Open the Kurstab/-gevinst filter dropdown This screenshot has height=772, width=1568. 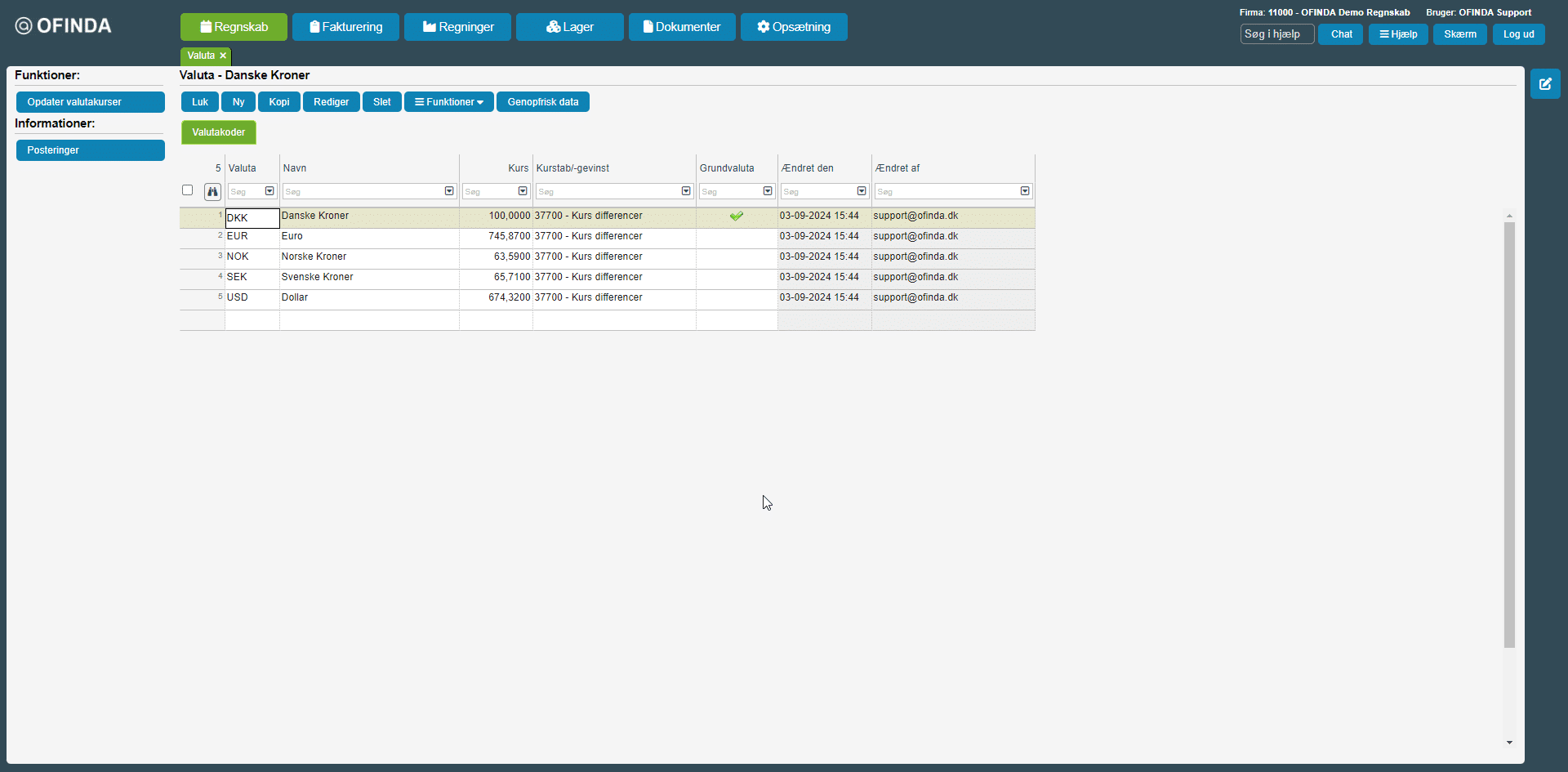pyautogui.click(x=685, y=191)
